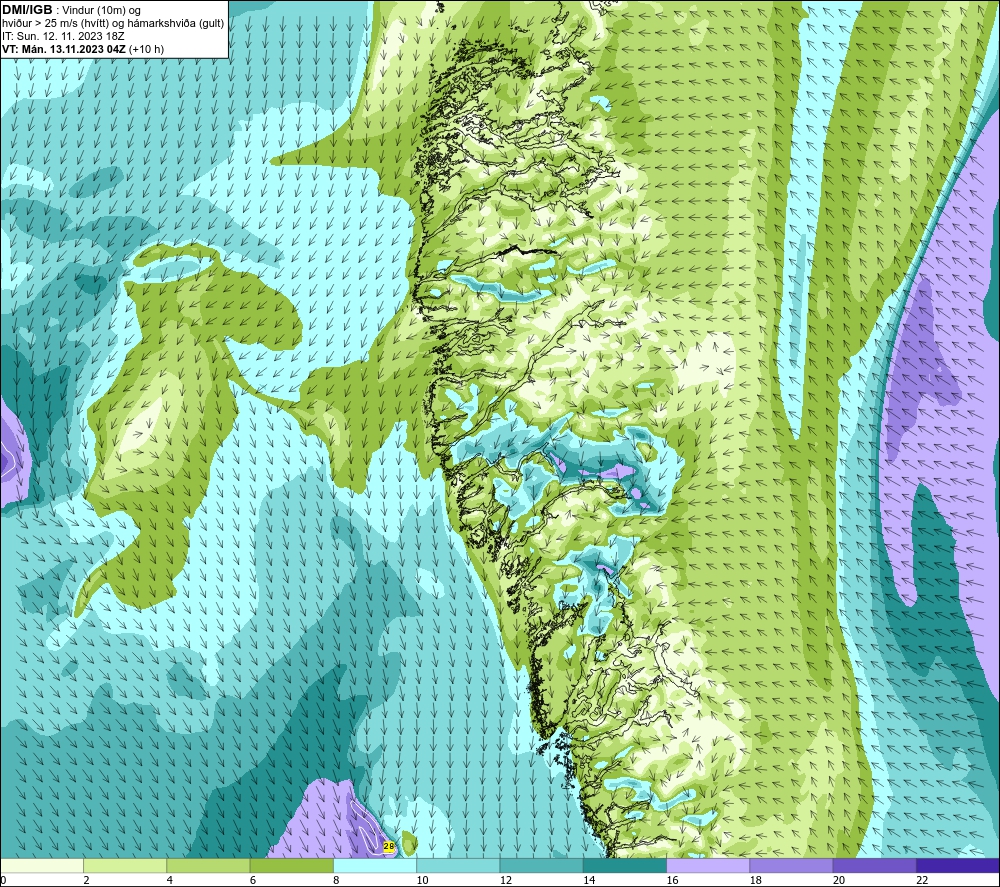Click the olive green 6–8 m/s legend swatch
The width and height of the screenshot is (1000, 887).
point(291,865)
